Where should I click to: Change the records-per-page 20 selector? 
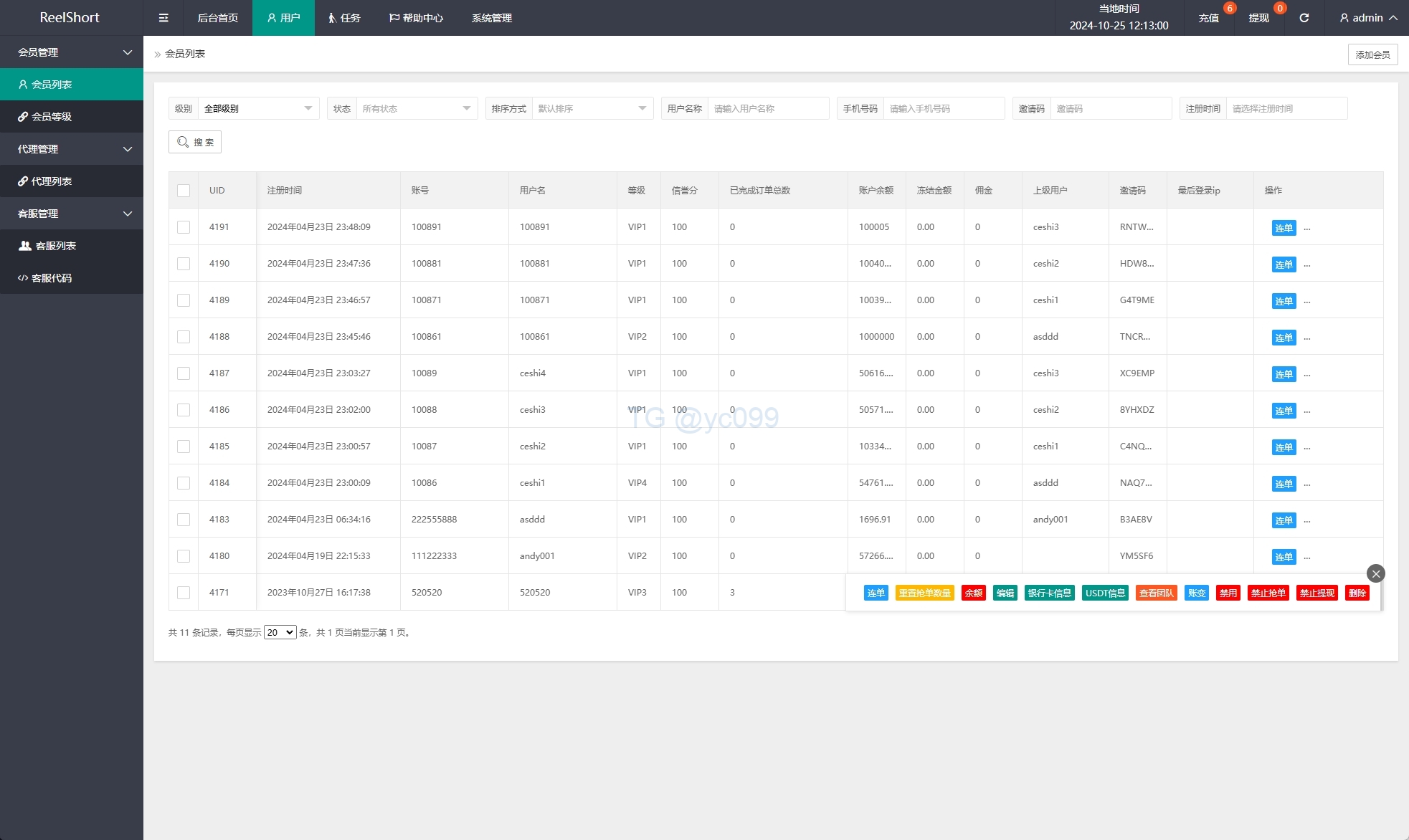click(280, 632)
